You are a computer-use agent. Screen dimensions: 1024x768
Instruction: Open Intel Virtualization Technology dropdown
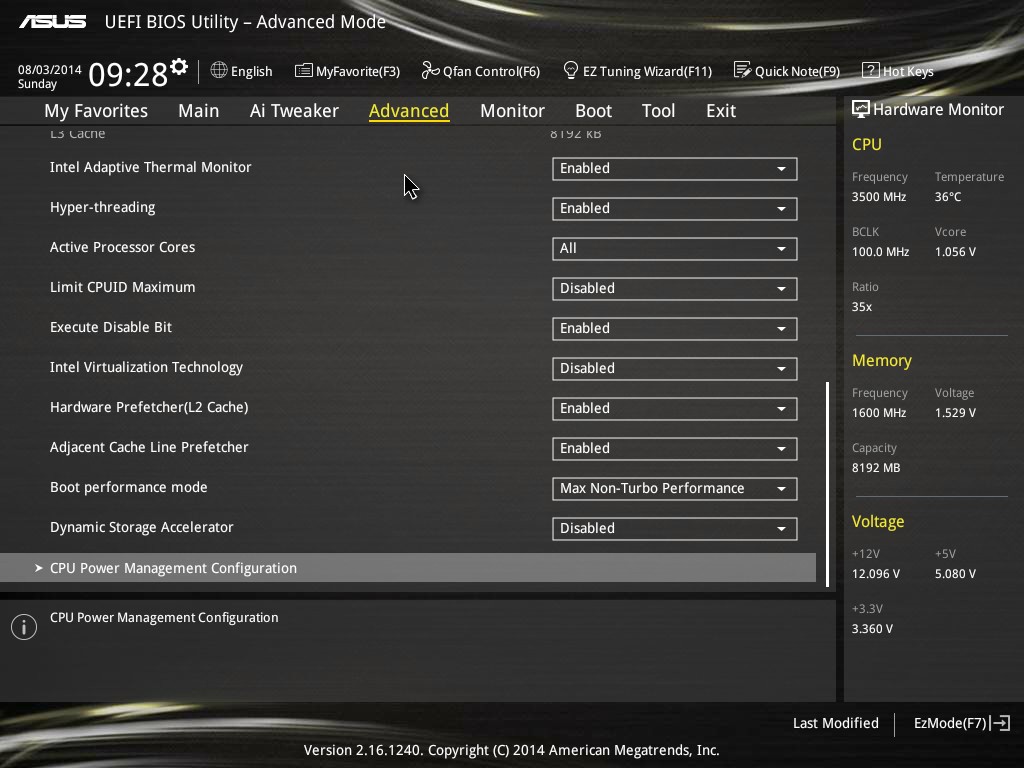tap(675, 368)
